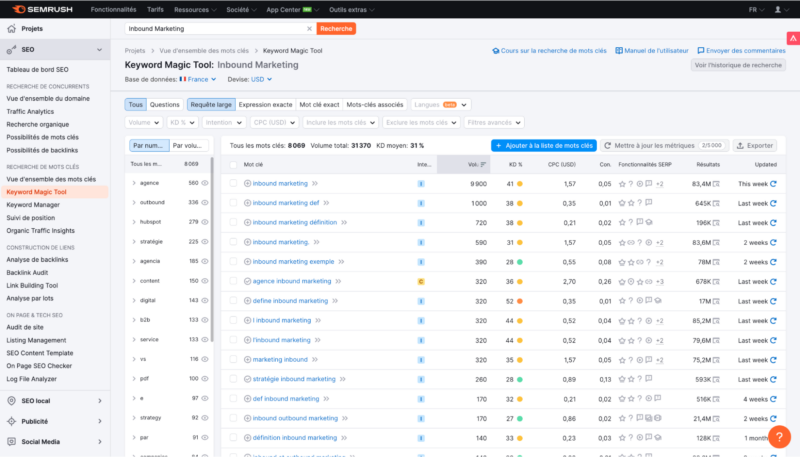
Task: Open Cours sur la recherche de mots clés link
Action: 549,50
